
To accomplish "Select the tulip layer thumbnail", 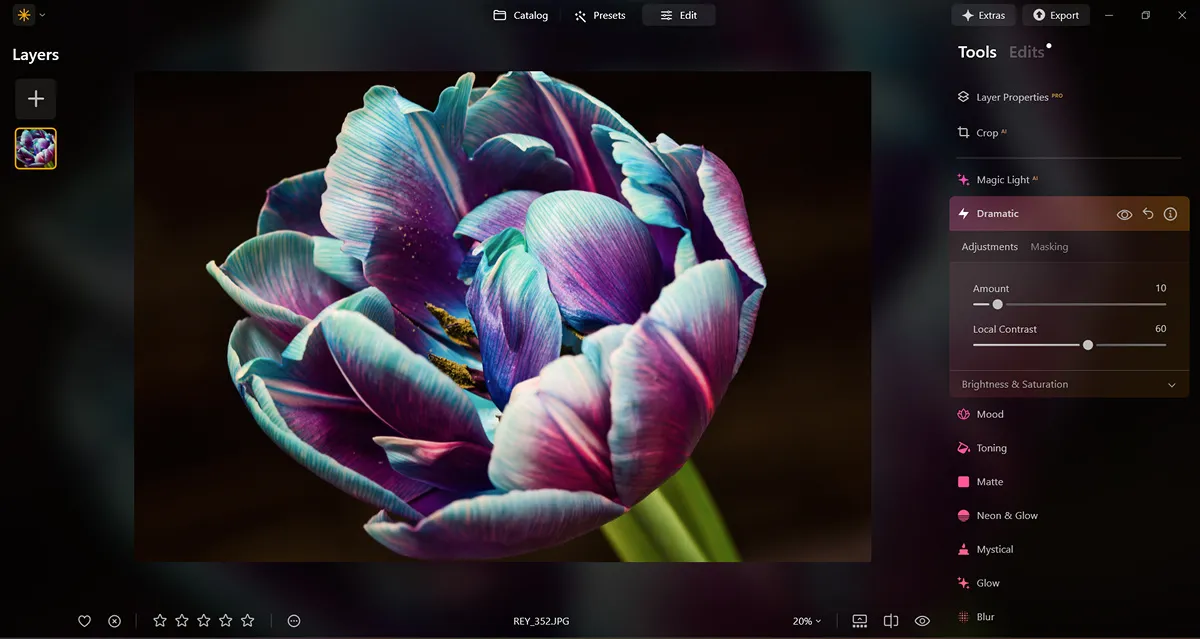I will [x=36, y=149].
